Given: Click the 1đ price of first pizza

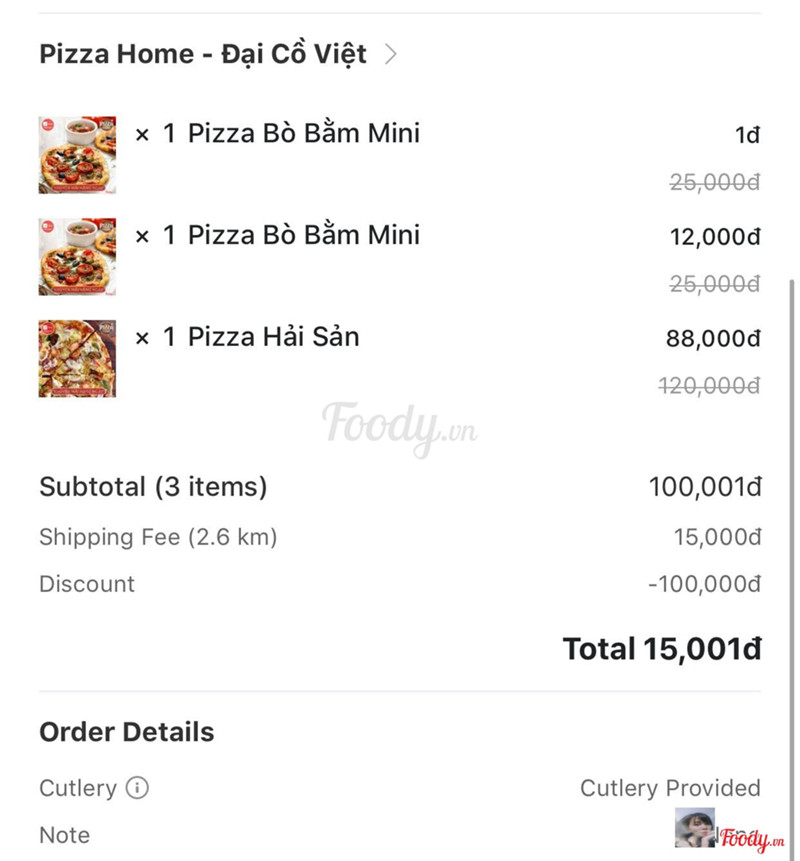Looking at the screenshot, I should pyautogui.click(x=747, y=135).
